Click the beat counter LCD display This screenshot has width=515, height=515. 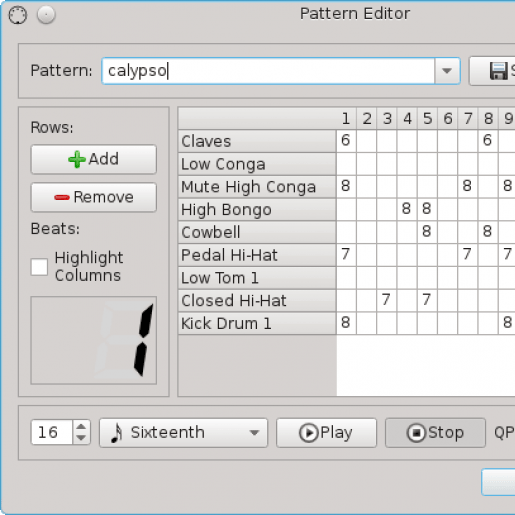tap(94, 340)
